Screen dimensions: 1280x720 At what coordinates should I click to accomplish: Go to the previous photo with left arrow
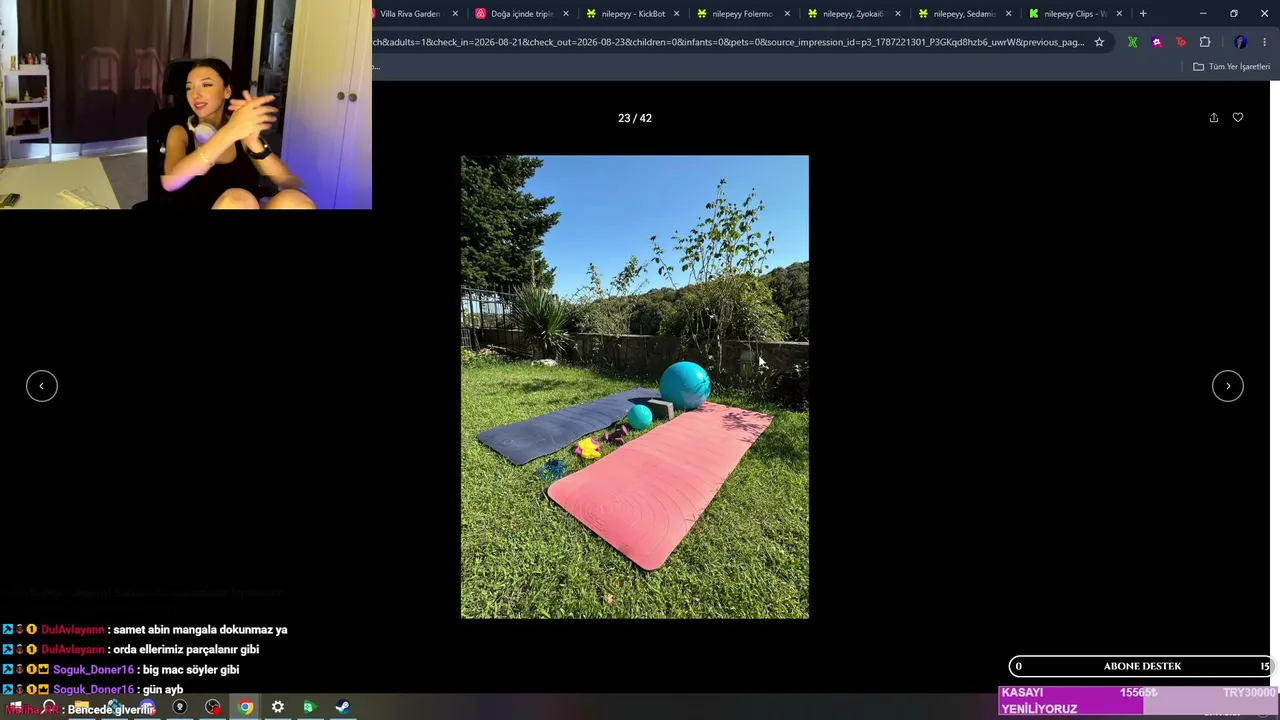(x=42, y=386)
